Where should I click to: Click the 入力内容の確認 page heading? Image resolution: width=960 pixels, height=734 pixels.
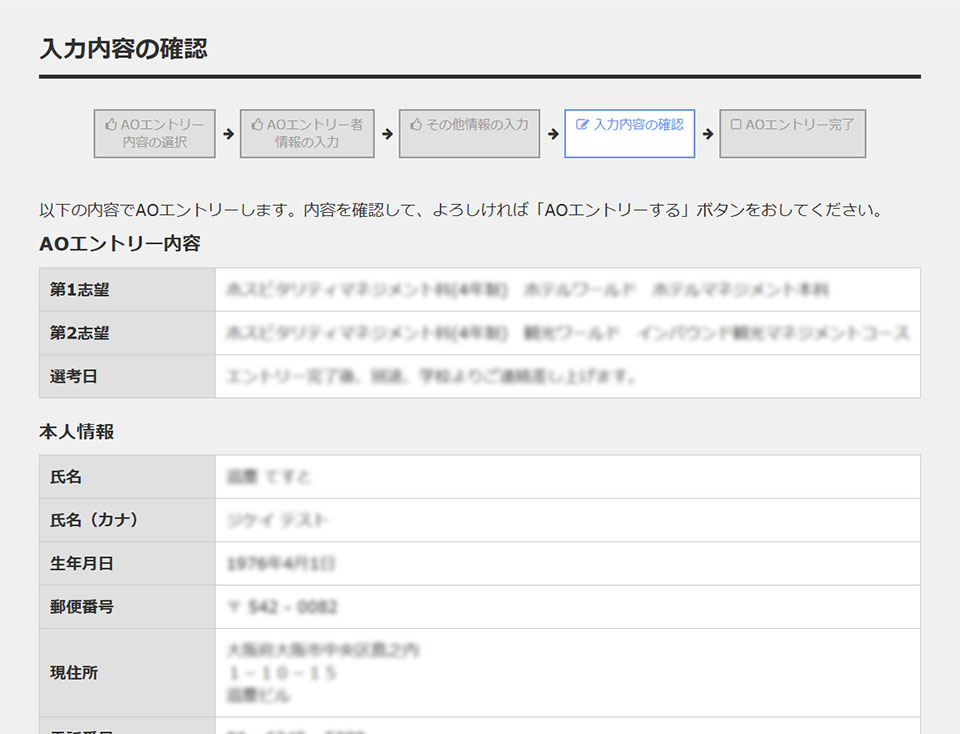(124, 49)
